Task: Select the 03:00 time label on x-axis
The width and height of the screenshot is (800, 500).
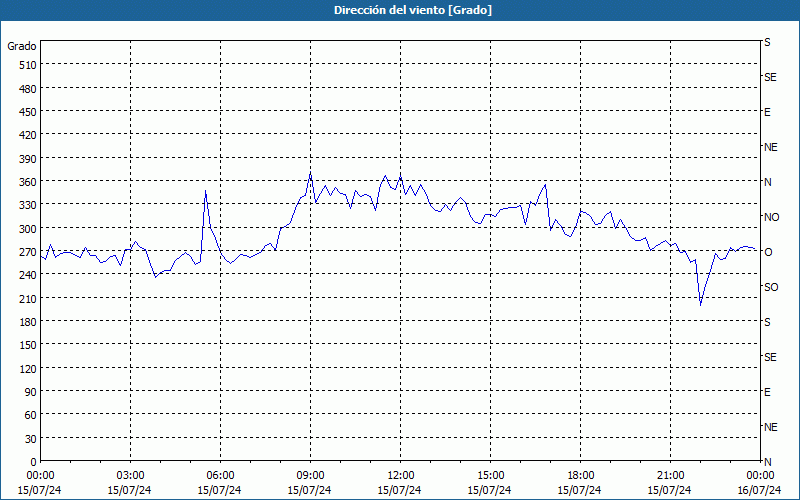Action: (131, 475)
